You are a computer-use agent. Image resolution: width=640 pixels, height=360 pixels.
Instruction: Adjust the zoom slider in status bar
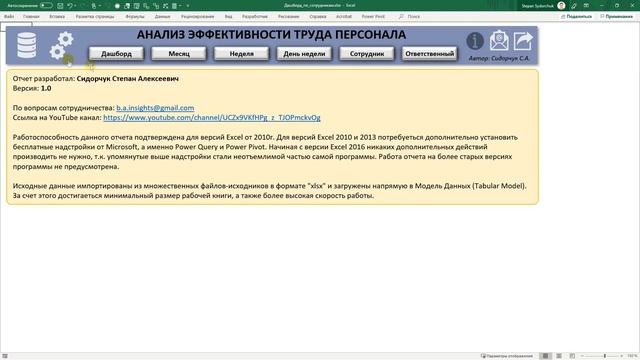point(604,356)
